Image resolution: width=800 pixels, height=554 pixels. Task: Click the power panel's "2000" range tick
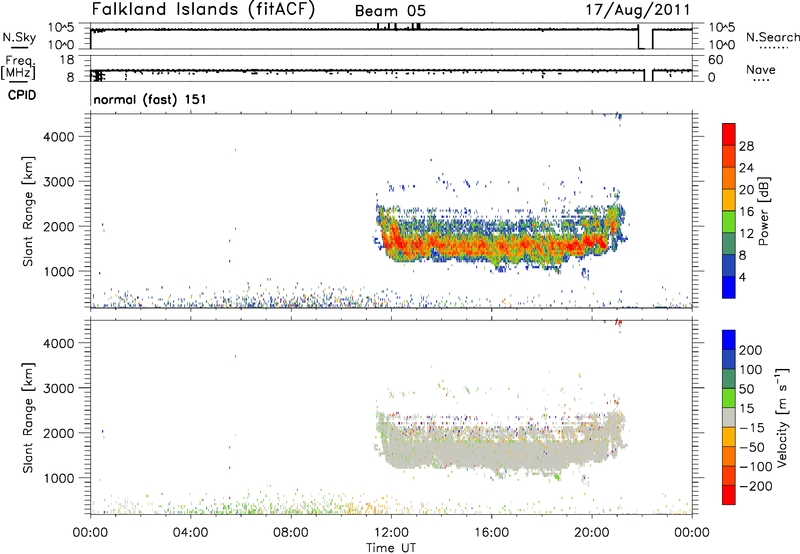59,227
